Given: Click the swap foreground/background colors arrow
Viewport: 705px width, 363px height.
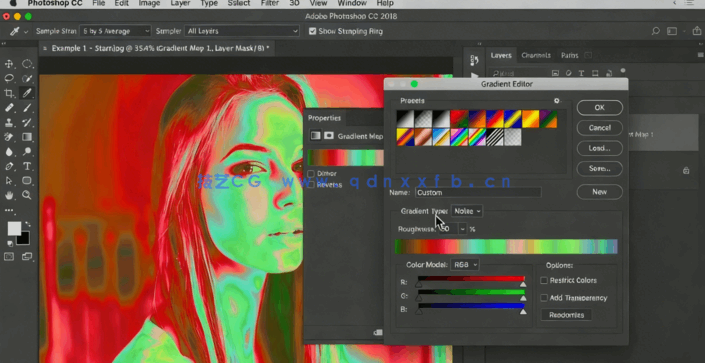Looking at the screenshot, I should pos(28,224).
